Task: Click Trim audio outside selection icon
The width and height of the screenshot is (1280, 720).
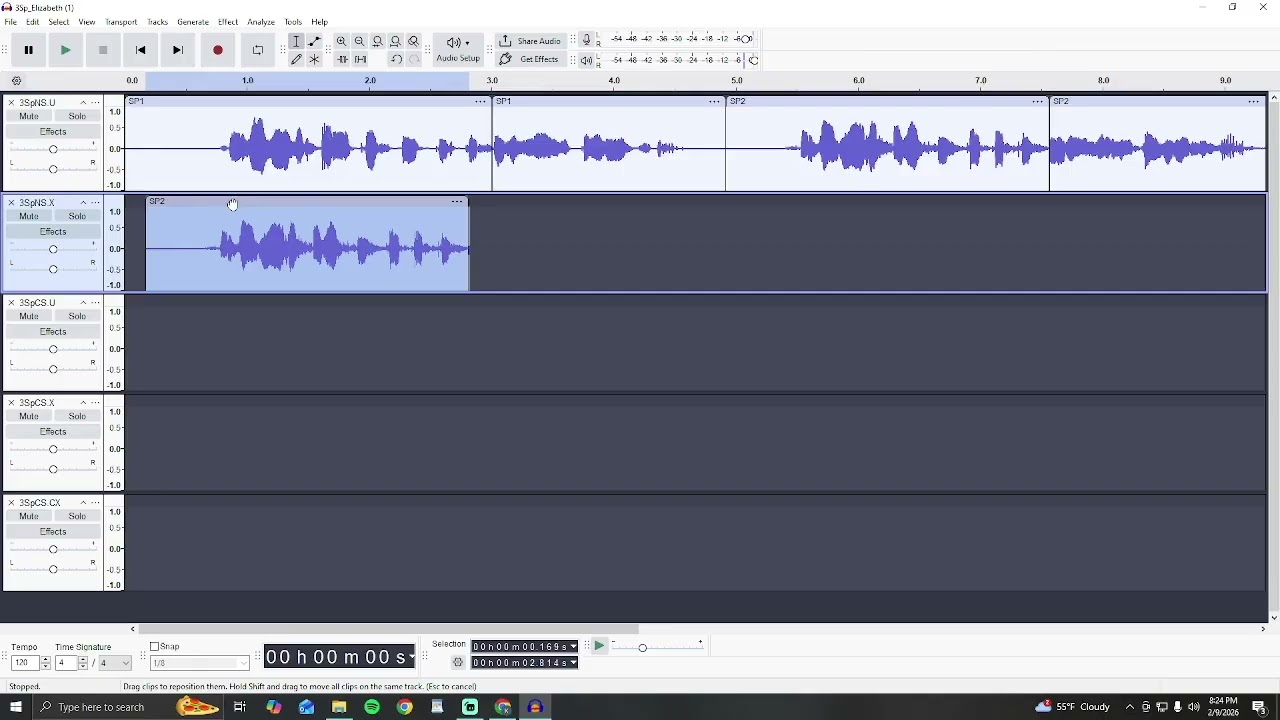Action: 343,60
